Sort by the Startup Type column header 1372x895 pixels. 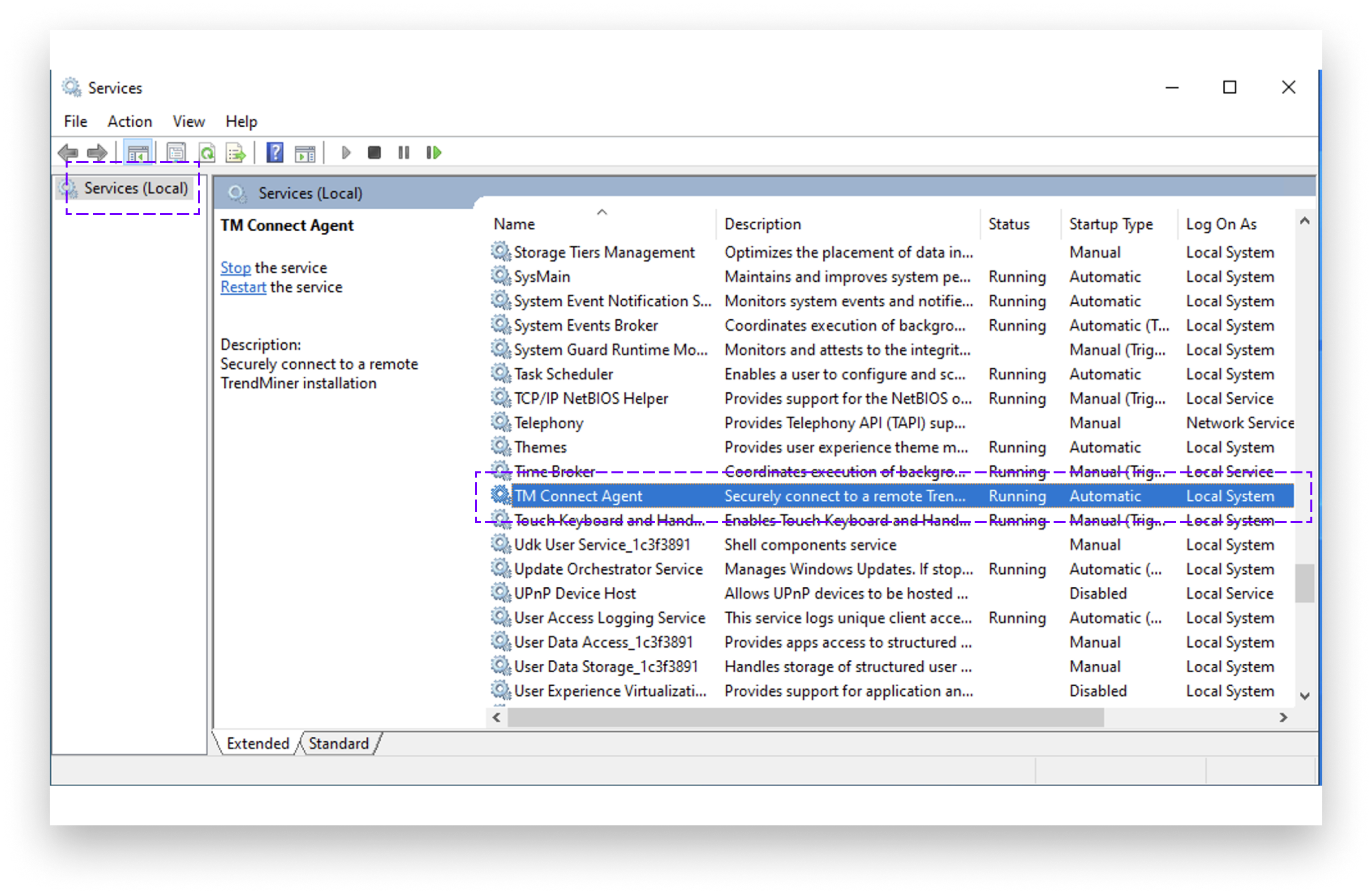pos(1111,224)
